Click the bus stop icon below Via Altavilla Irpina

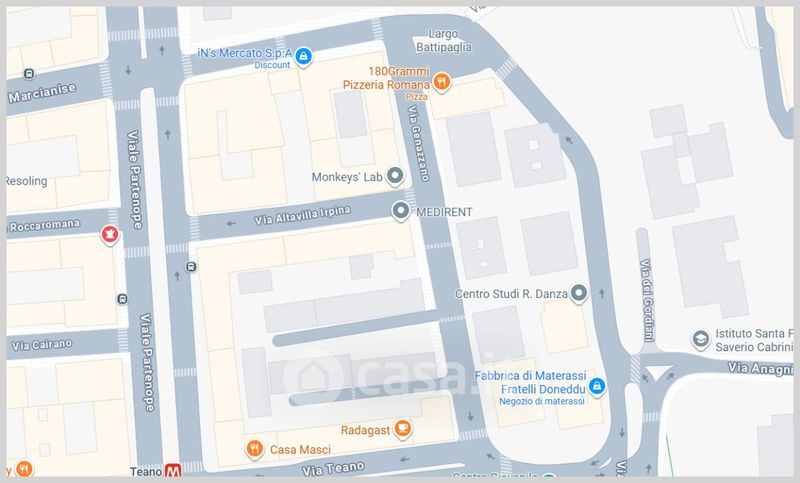pyautogui.click(x=191, y=266)
